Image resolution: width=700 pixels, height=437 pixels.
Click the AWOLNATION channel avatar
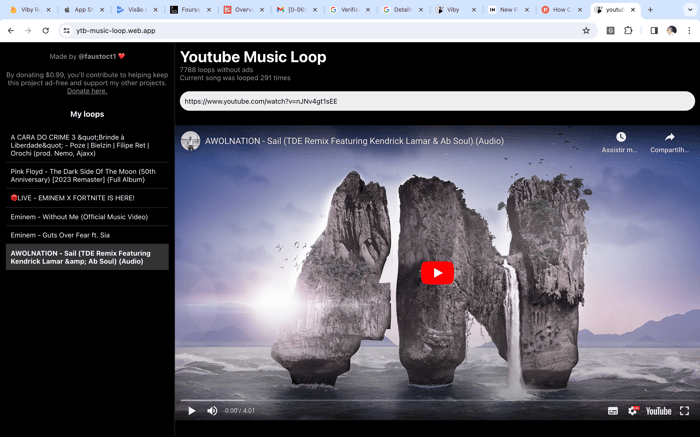click(x=191, y=141)
